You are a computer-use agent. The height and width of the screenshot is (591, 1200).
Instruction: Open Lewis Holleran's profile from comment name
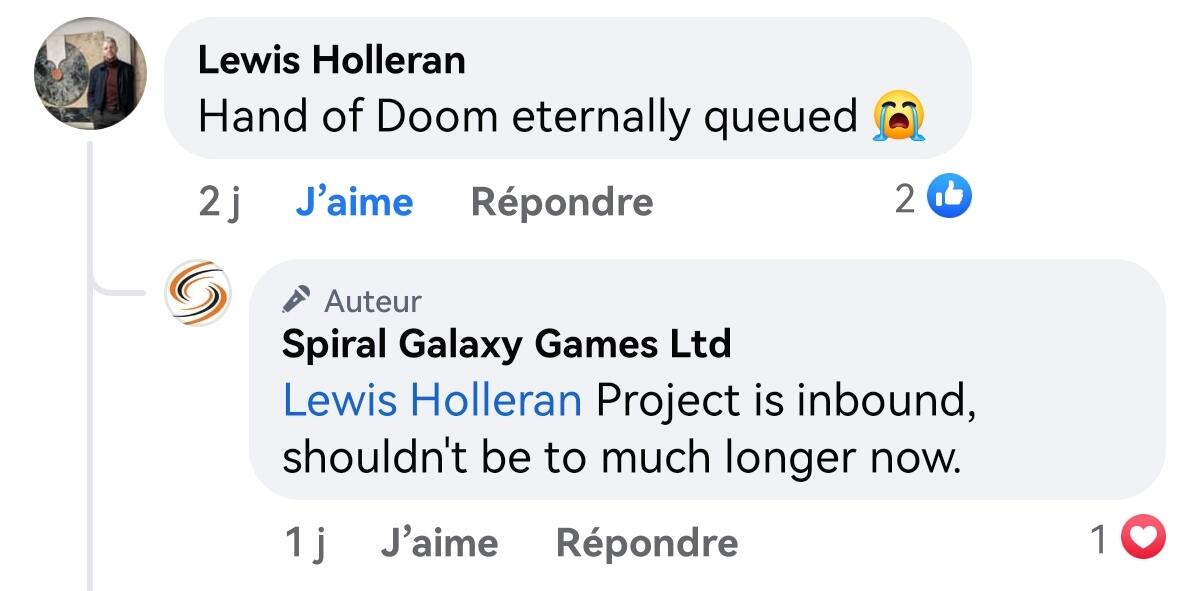pos(331,60)
